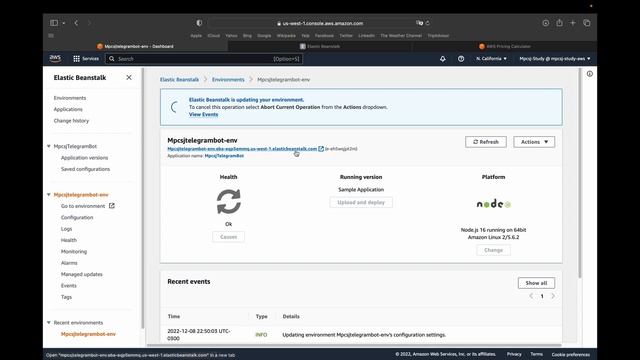
Task: Close the Elastic Beanstalk side panel
Action: pos(129,77)
